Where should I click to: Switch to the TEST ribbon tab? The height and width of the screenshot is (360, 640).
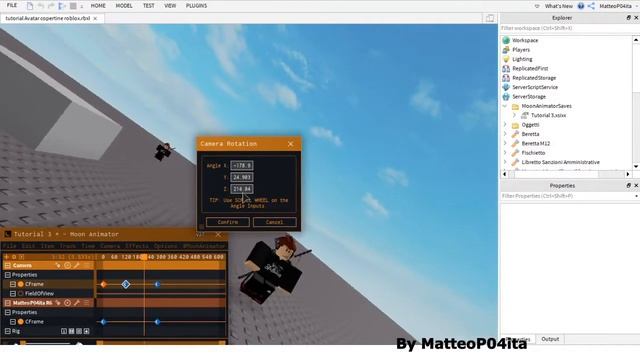pyautogui.click(x=149, y=6)
